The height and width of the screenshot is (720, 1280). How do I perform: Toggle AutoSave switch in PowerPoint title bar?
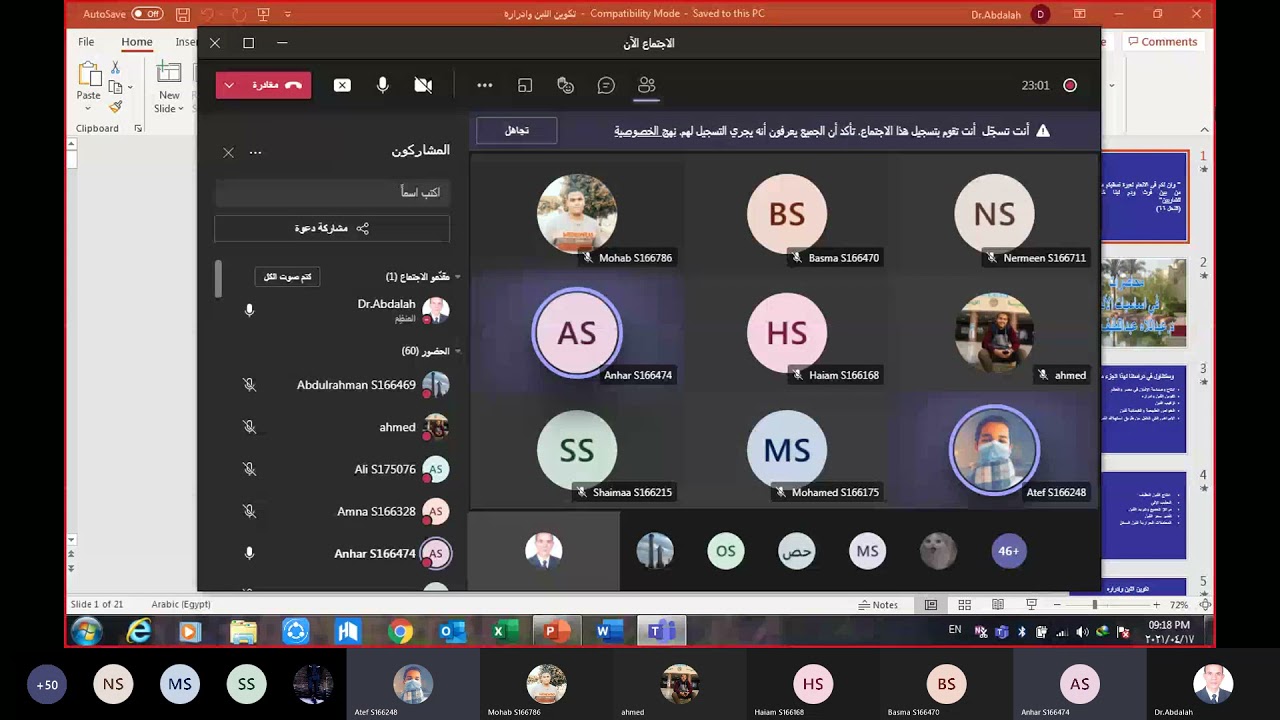coord(146,14)
